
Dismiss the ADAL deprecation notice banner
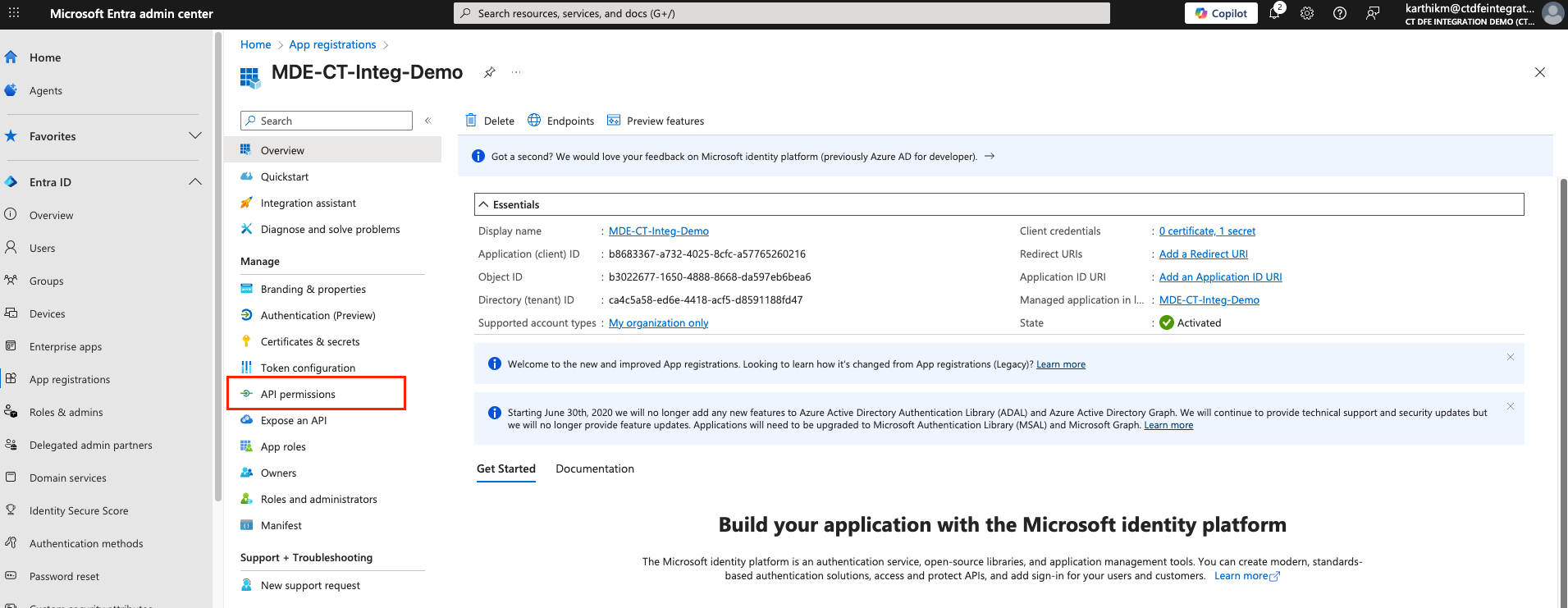tap(1510, 406)
